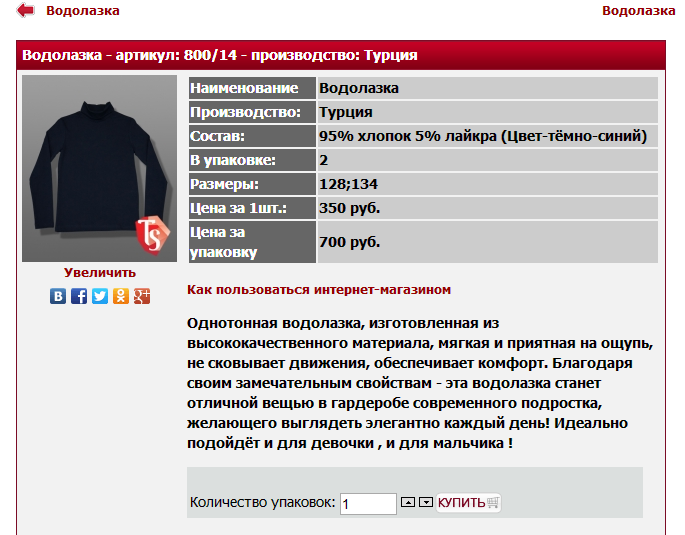
Task: Increase package quantity with up arrow
Action: pos(408,502)
